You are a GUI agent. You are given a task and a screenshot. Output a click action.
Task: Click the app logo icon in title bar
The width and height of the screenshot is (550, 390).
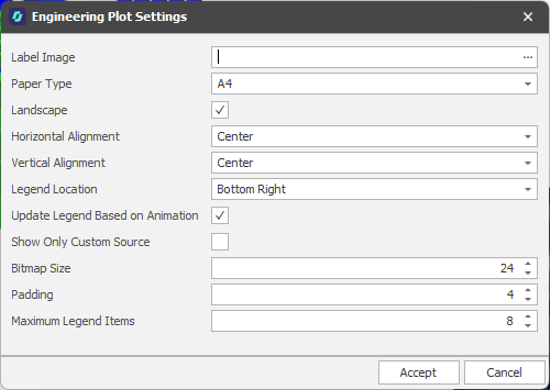[18, 17]
